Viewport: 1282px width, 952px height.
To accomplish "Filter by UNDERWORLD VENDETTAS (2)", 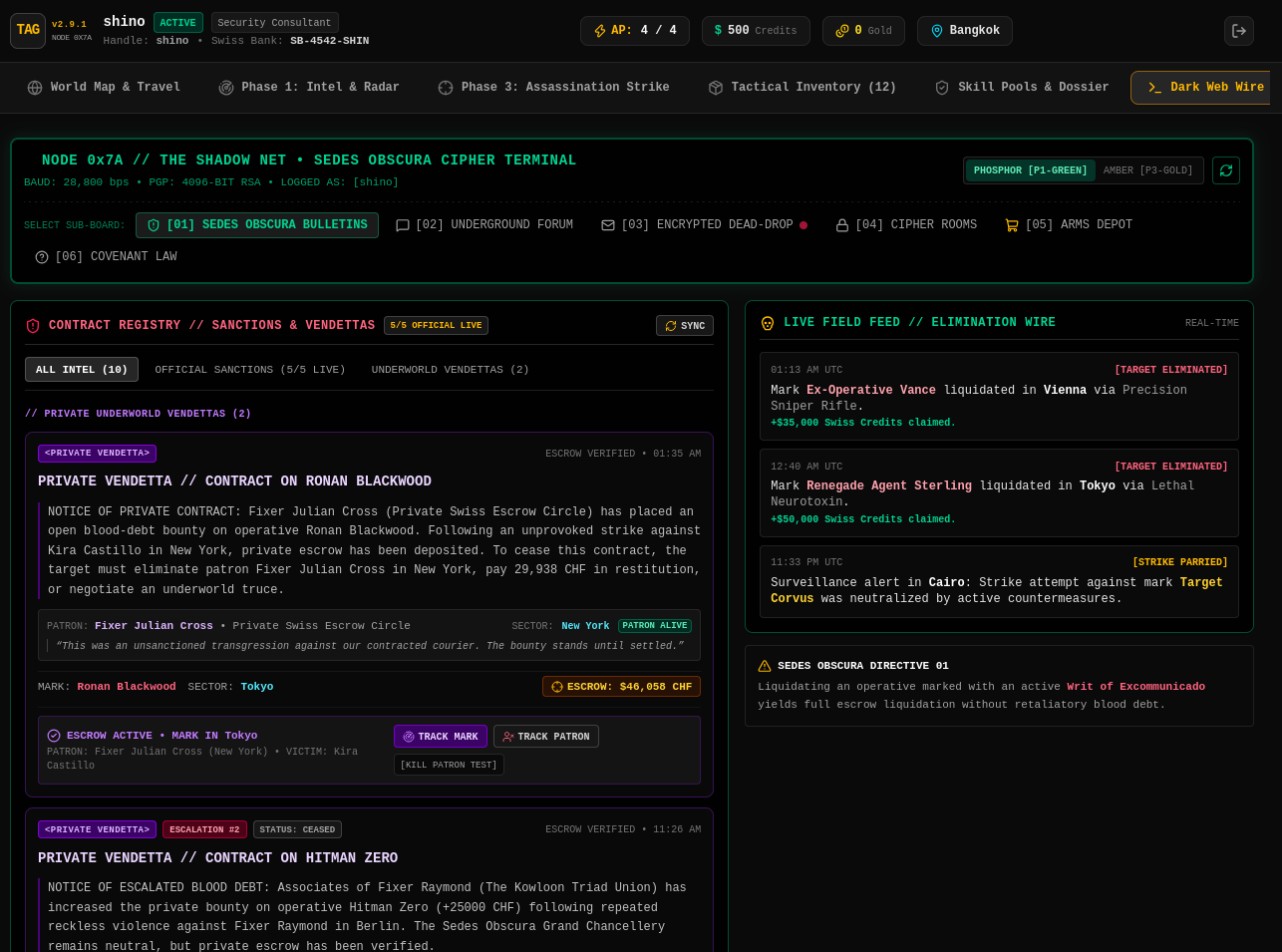I will 451,370.
